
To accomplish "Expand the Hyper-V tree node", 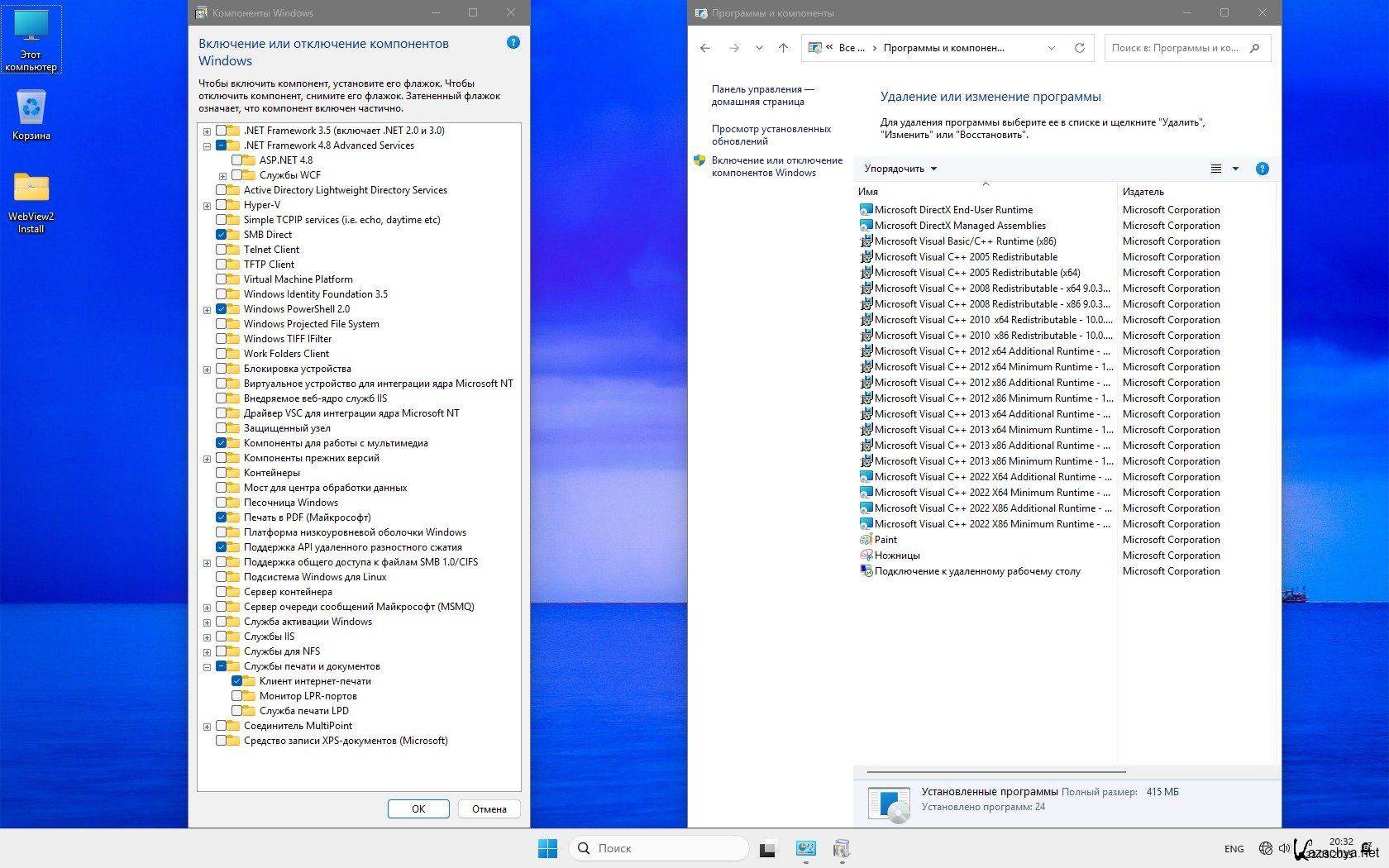I will 207,206.
